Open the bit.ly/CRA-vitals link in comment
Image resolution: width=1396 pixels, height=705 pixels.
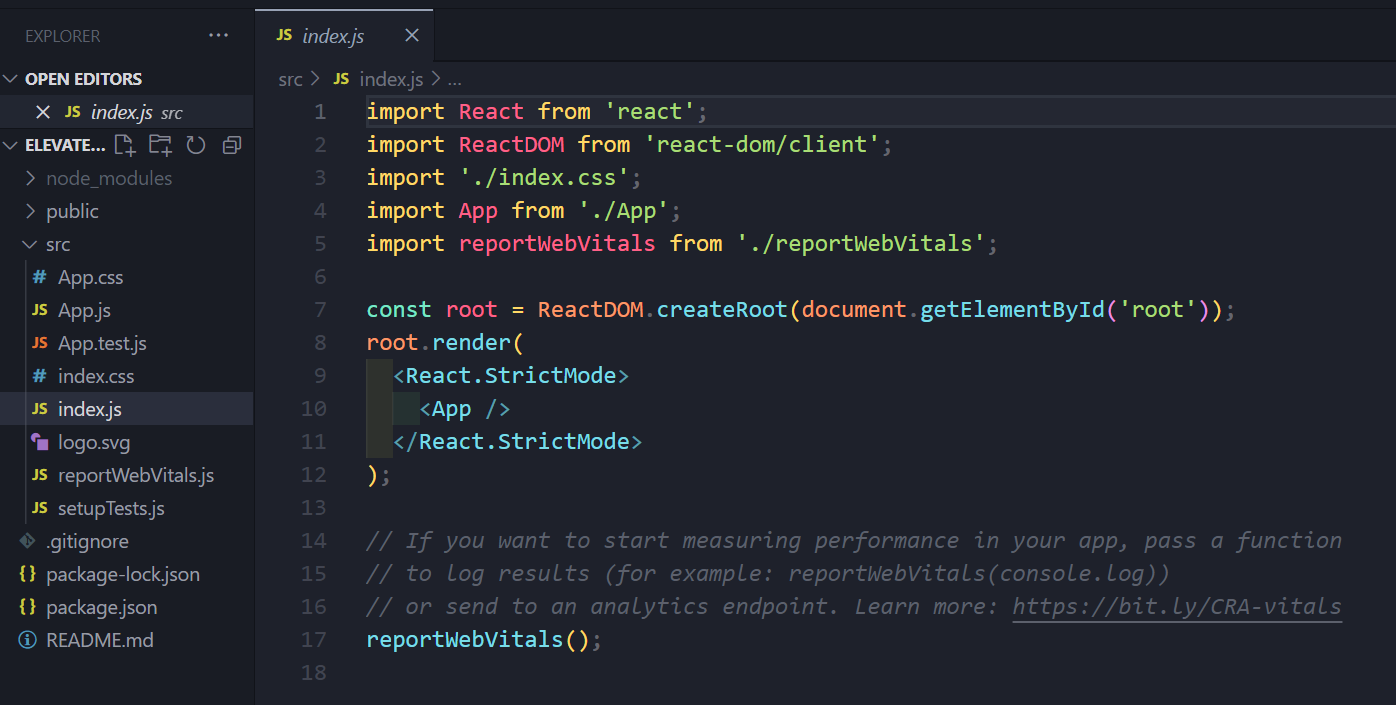[x=1176, y=606]
